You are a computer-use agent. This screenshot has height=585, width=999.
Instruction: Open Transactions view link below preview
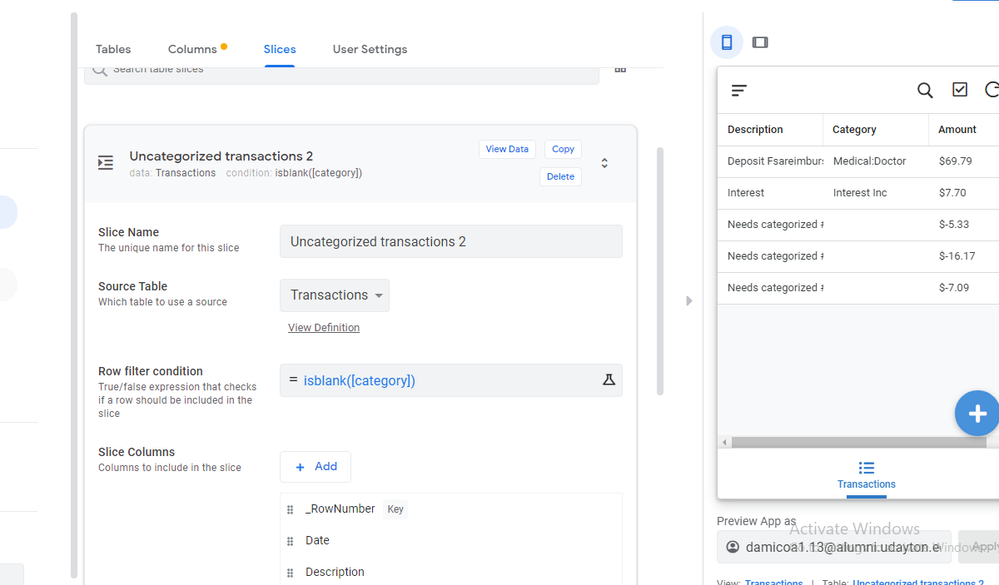pos(773,582)
